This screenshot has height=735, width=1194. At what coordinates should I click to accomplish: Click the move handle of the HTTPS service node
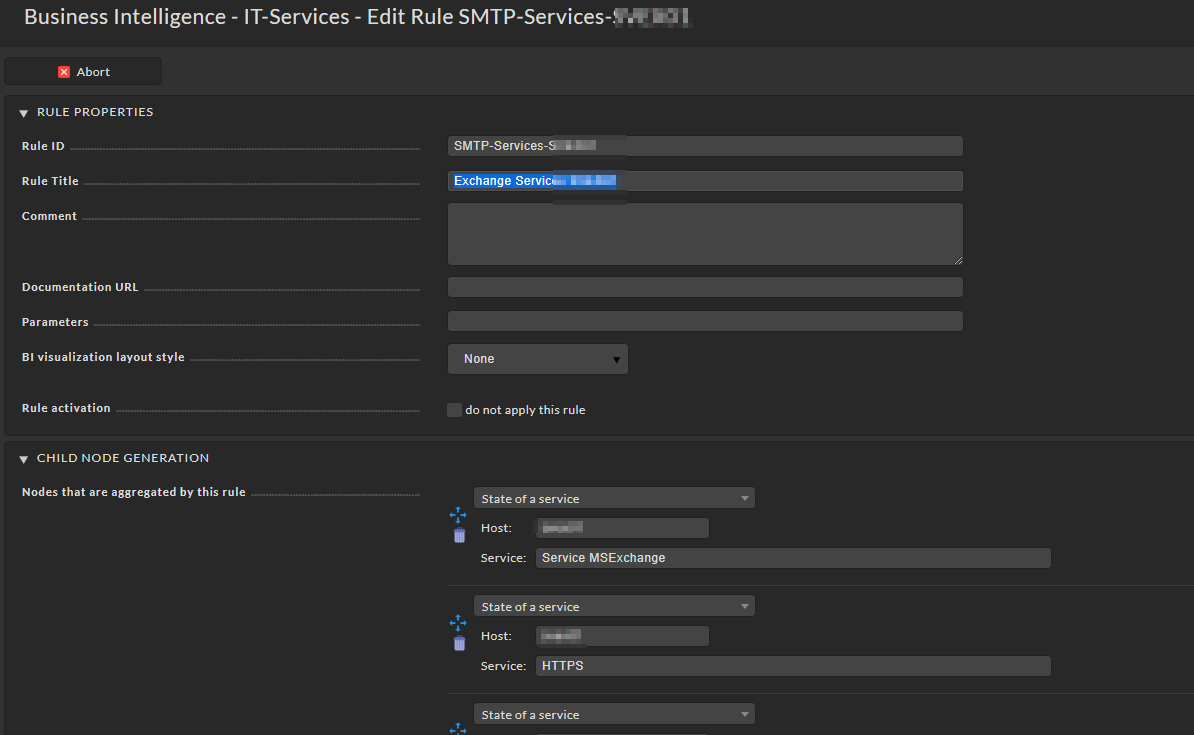click(x=458, y=622)
